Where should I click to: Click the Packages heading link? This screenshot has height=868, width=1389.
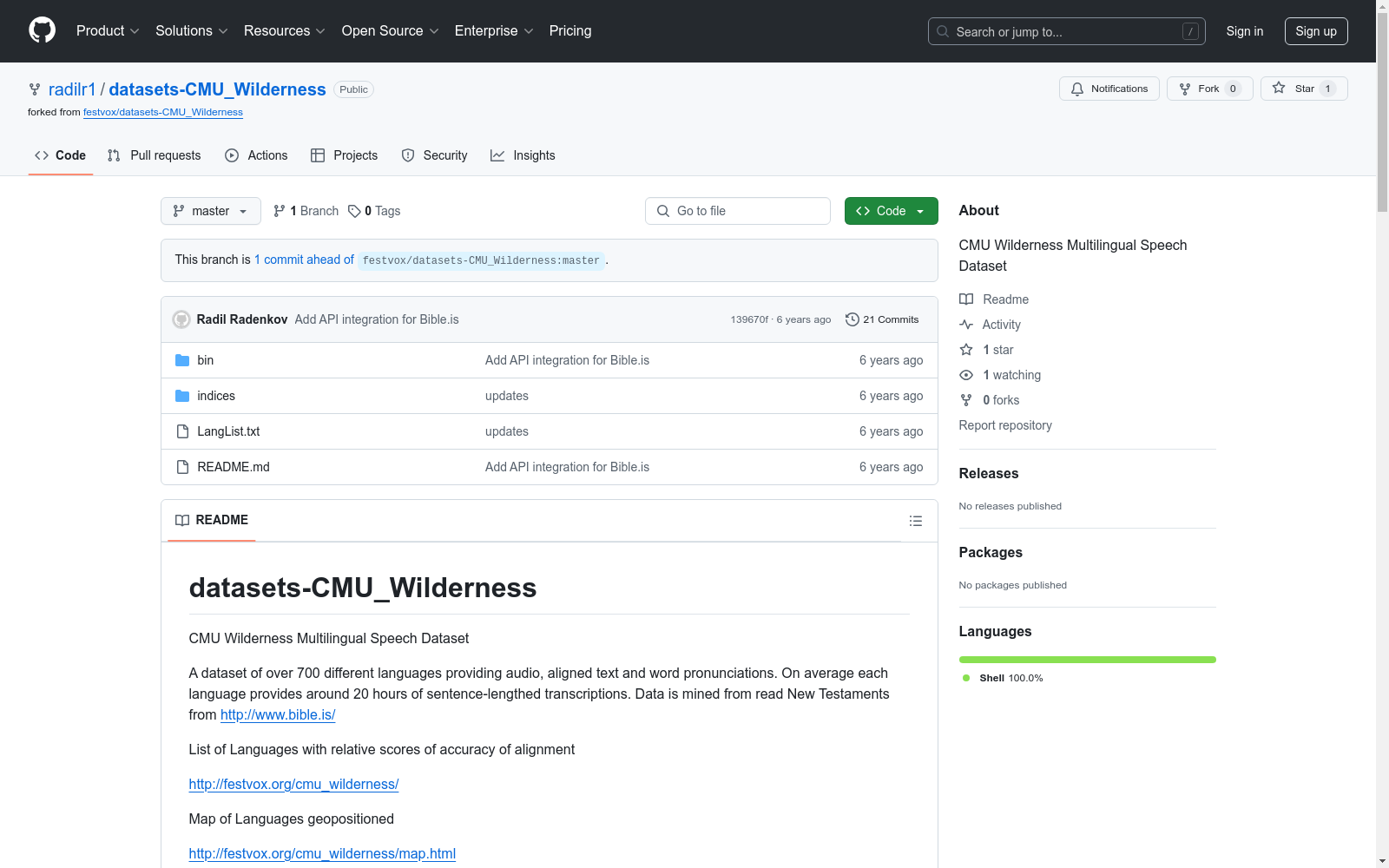[991, 552]
